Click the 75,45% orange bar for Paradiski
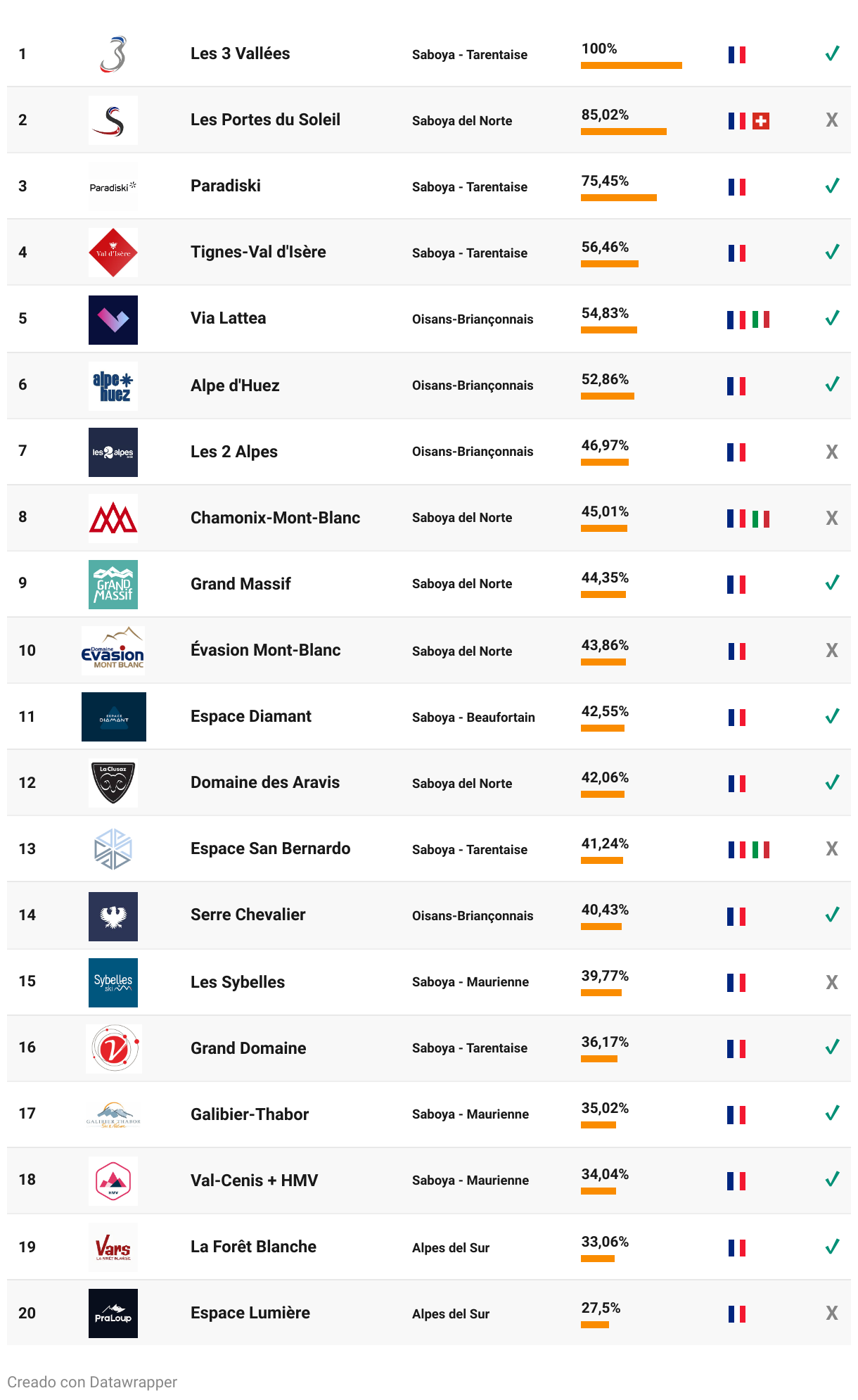The width and height of the screenshot is (858, 1400). [619, 198]
